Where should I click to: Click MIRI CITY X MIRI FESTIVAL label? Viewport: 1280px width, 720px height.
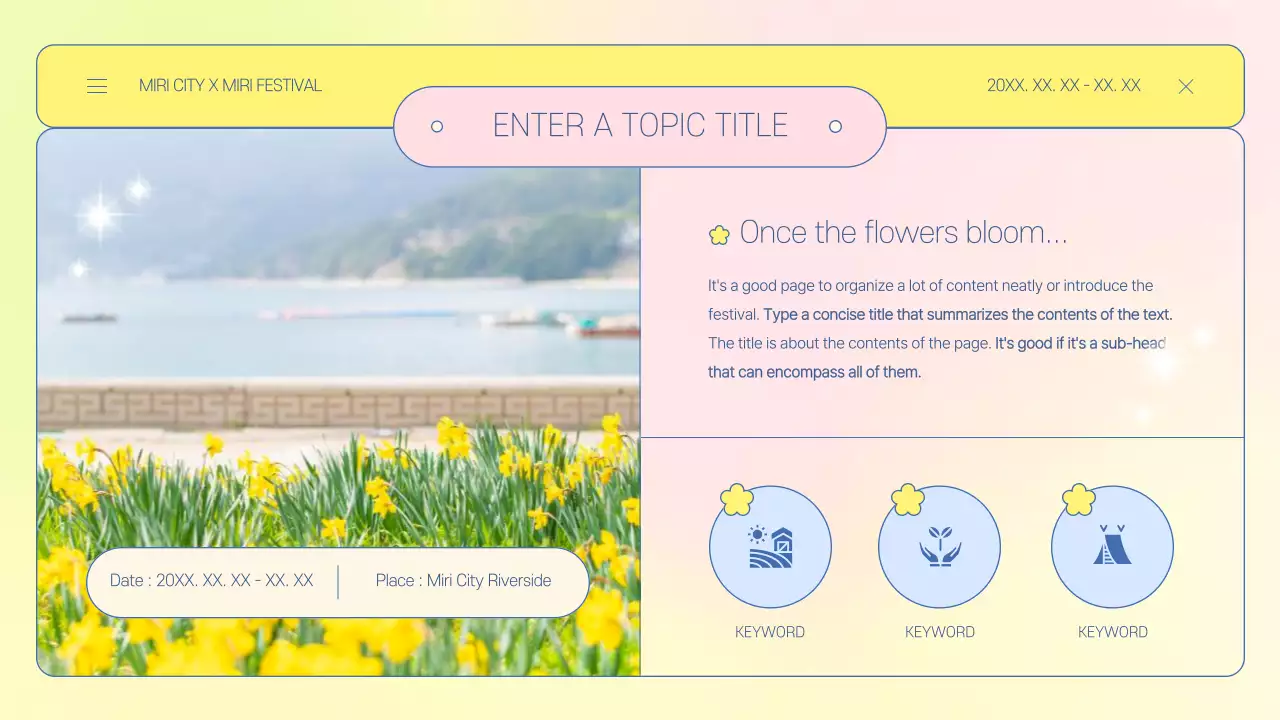point(230,86)
